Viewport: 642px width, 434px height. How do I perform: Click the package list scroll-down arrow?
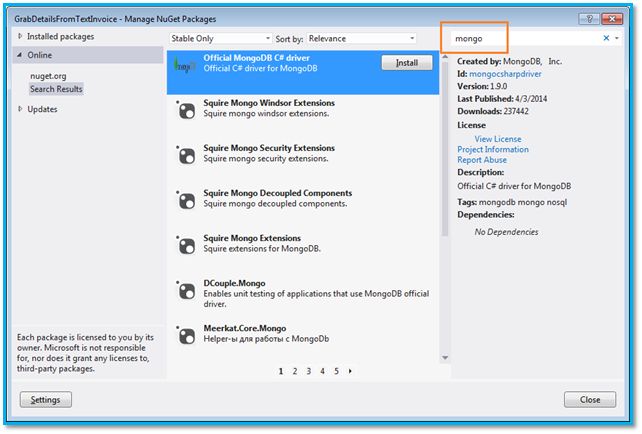point(445,358)
